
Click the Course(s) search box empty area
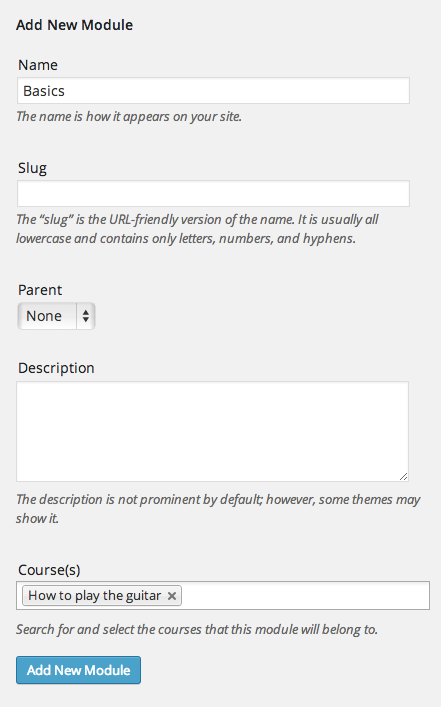[305, 596]
